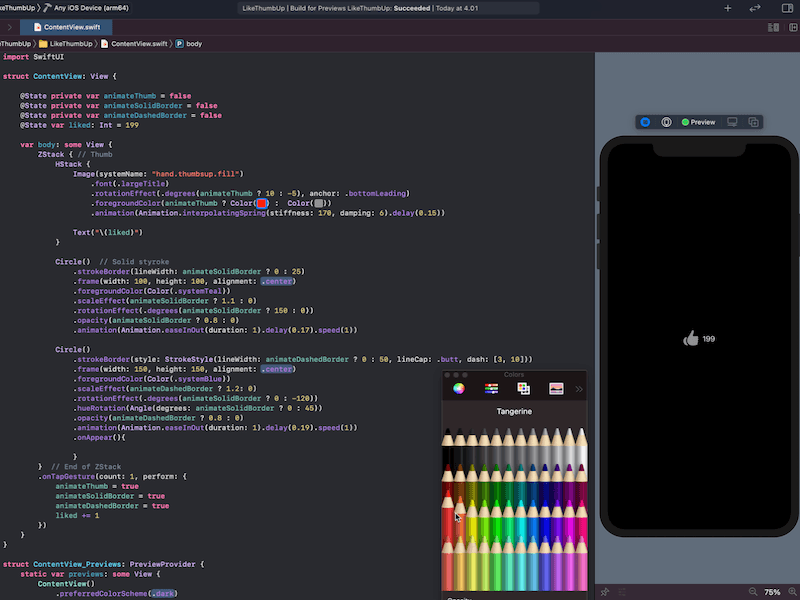Screen dimensions: 800x600
Task: Click the code review arrows icon
Action: [x=754, y=8]
